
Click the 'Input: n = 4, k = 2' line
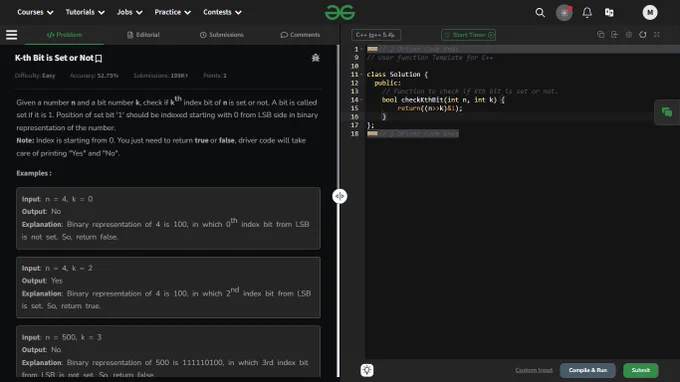click(57, 268)
